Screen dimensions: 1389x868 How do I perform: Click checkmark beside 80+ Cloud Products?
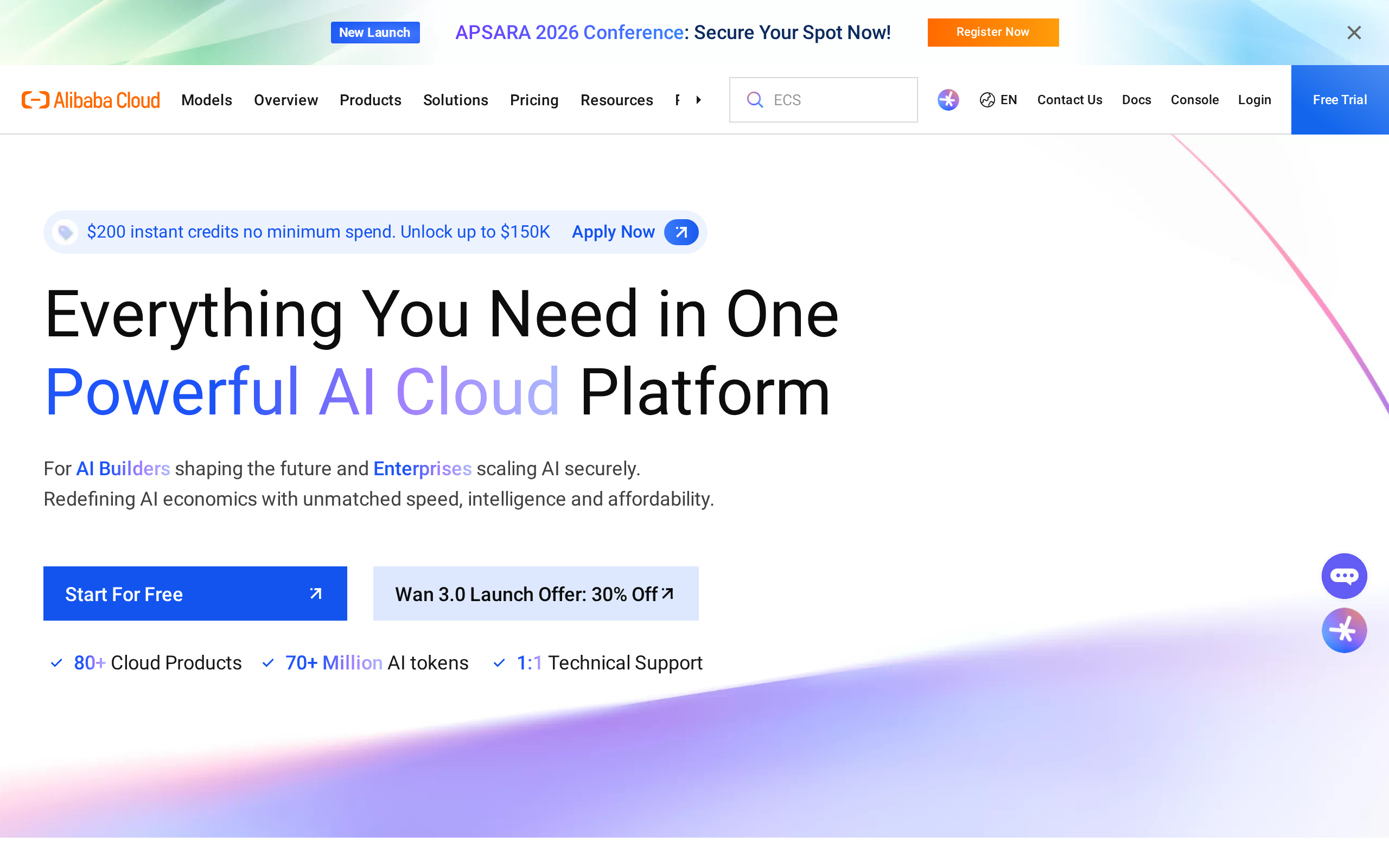[x=56, y=663]
